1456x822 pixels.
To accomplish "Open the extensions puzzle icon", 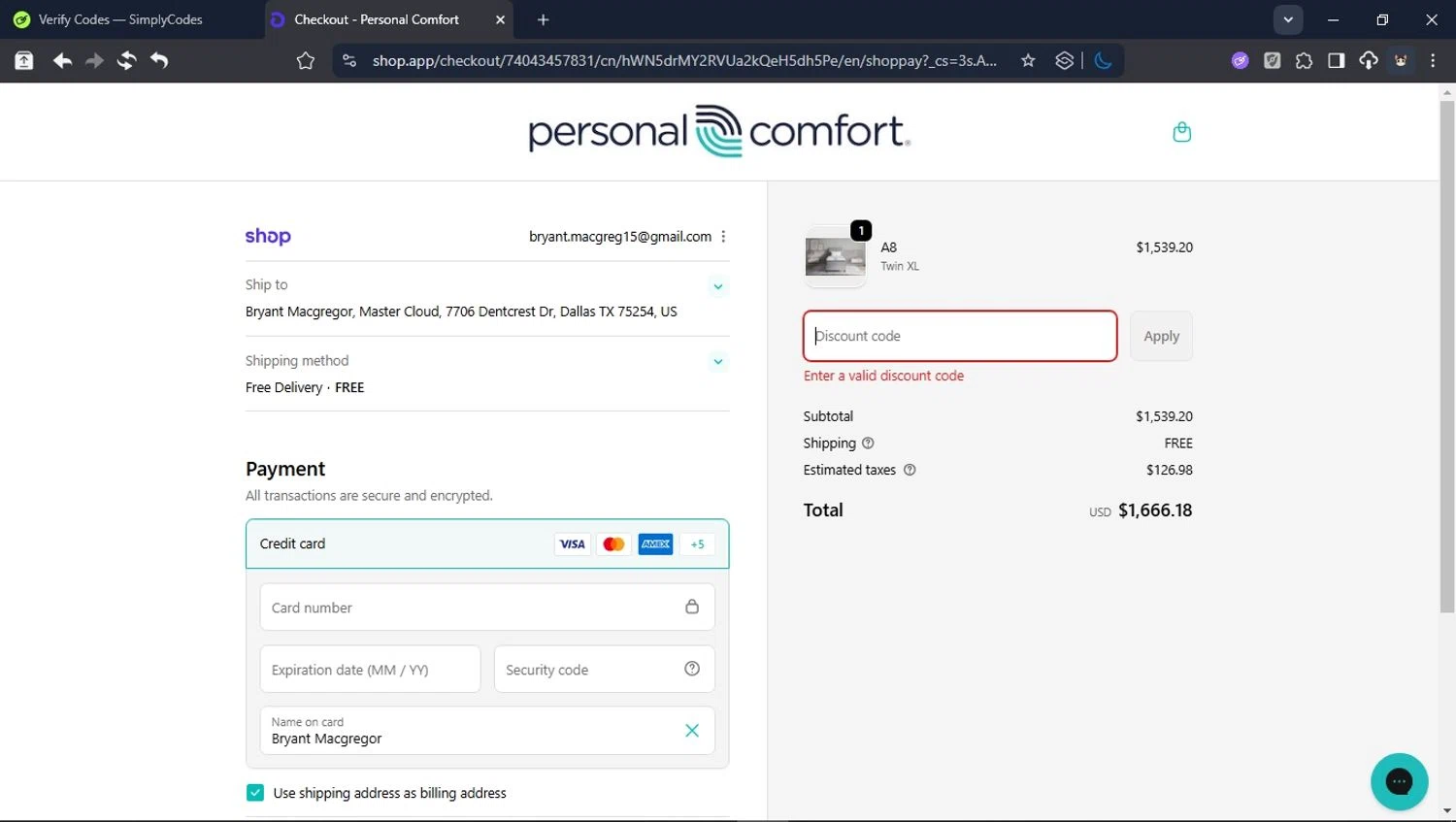I will 1304,60.
